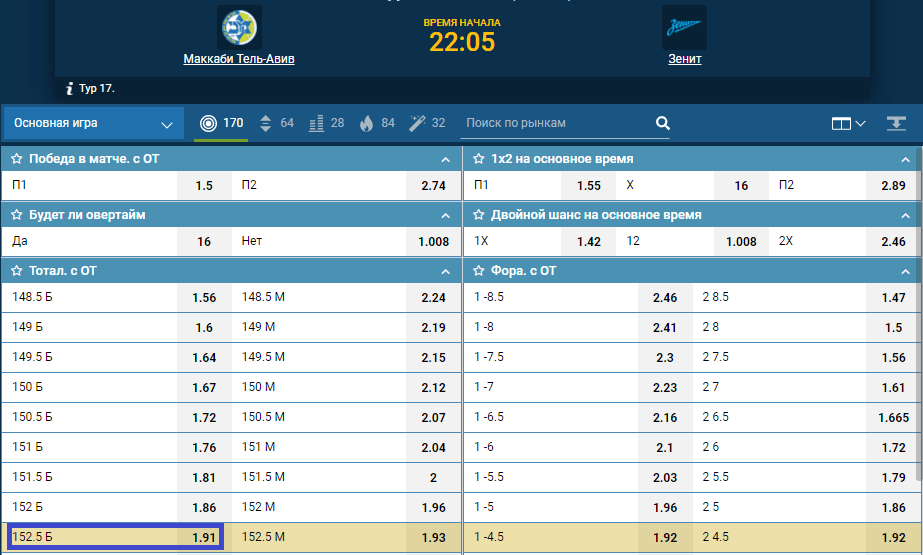Click the Тур 17. round text
Viewport: 923px width, 555px height.
pyautogui.click(x=97, y=88)
